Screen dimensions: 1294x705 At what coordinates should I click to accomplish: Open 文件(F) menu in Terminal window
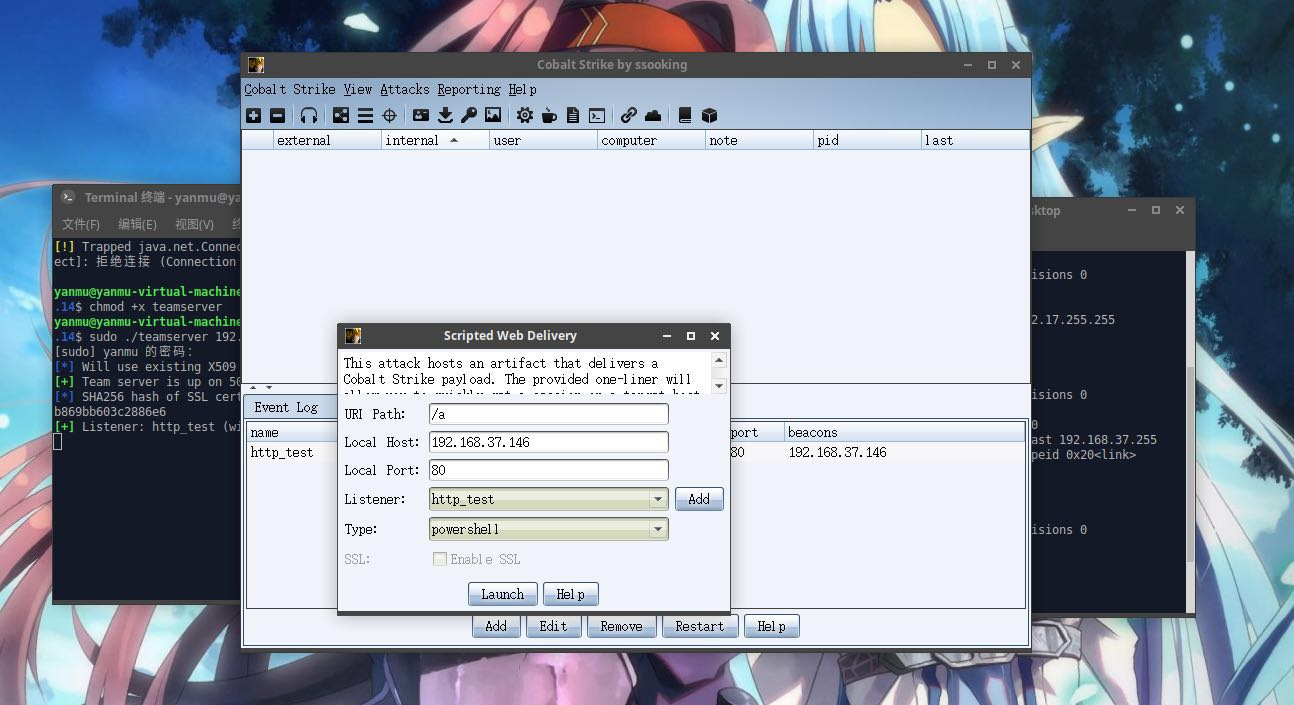[81, 224]
